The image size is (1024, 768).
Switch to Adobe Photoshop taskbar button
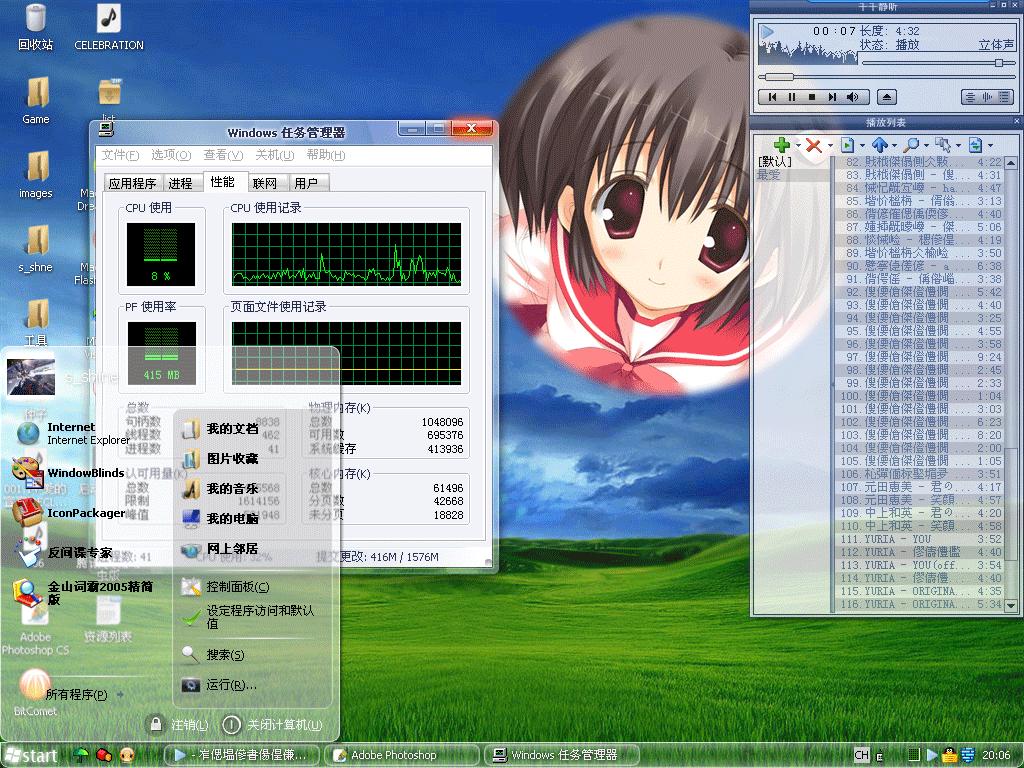click(x=401, y=755)
